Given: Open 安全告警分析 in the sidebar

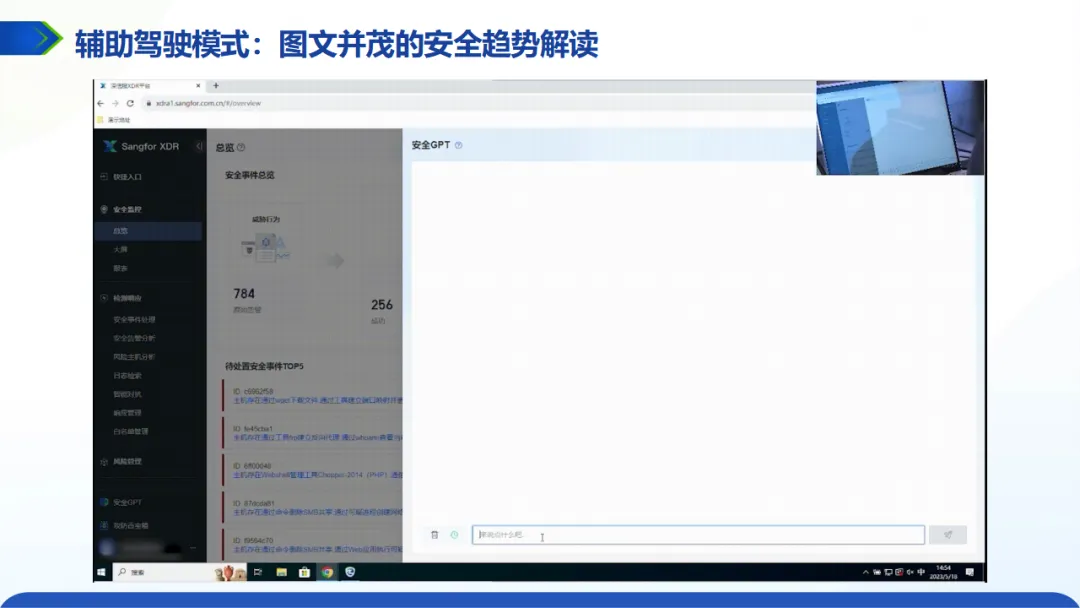Looking at the screenshot, I should click(x=134, y=338).
